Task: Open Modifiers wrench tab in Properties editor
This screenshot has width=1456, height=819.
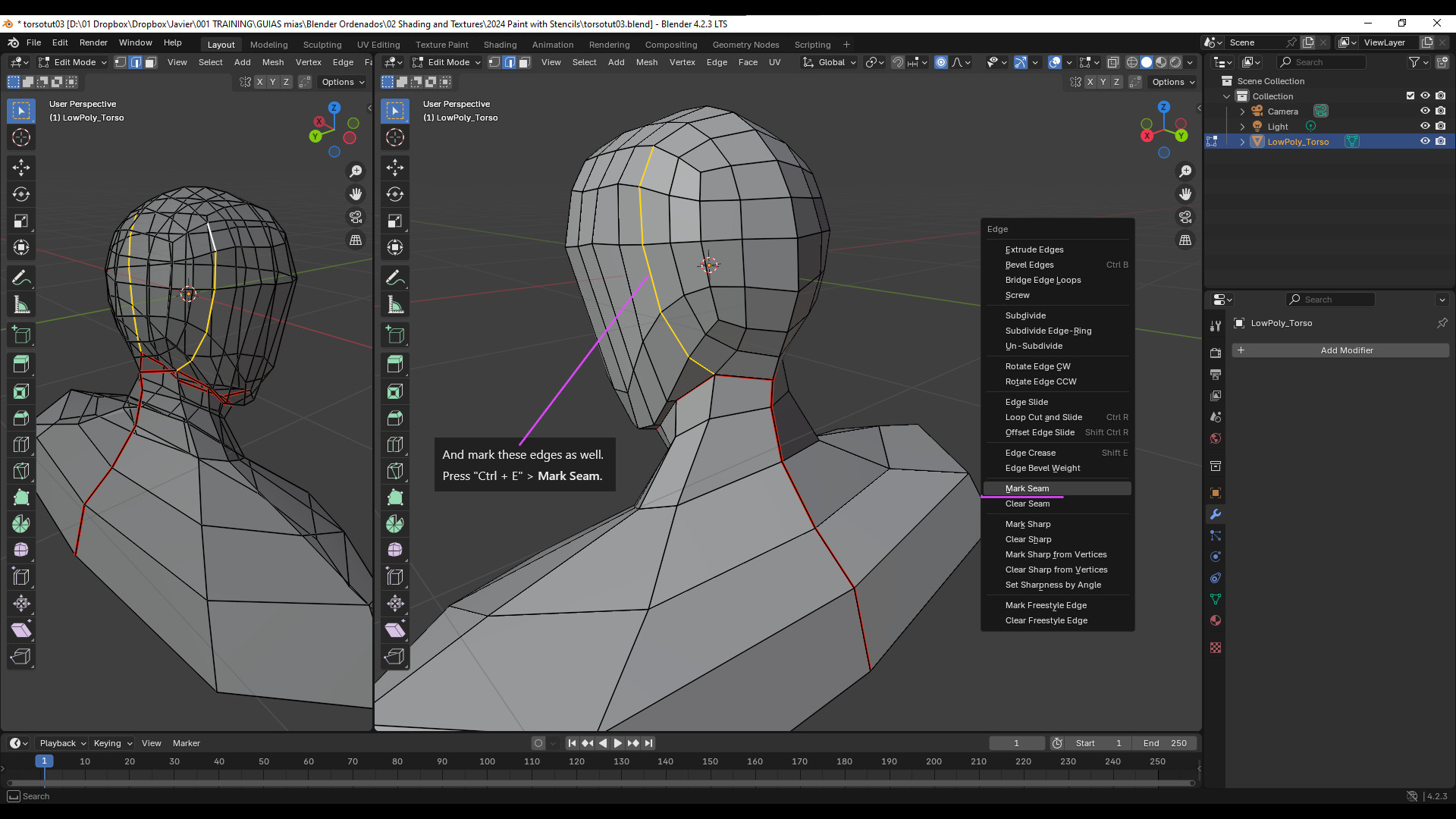Action: click(1216, 514)
